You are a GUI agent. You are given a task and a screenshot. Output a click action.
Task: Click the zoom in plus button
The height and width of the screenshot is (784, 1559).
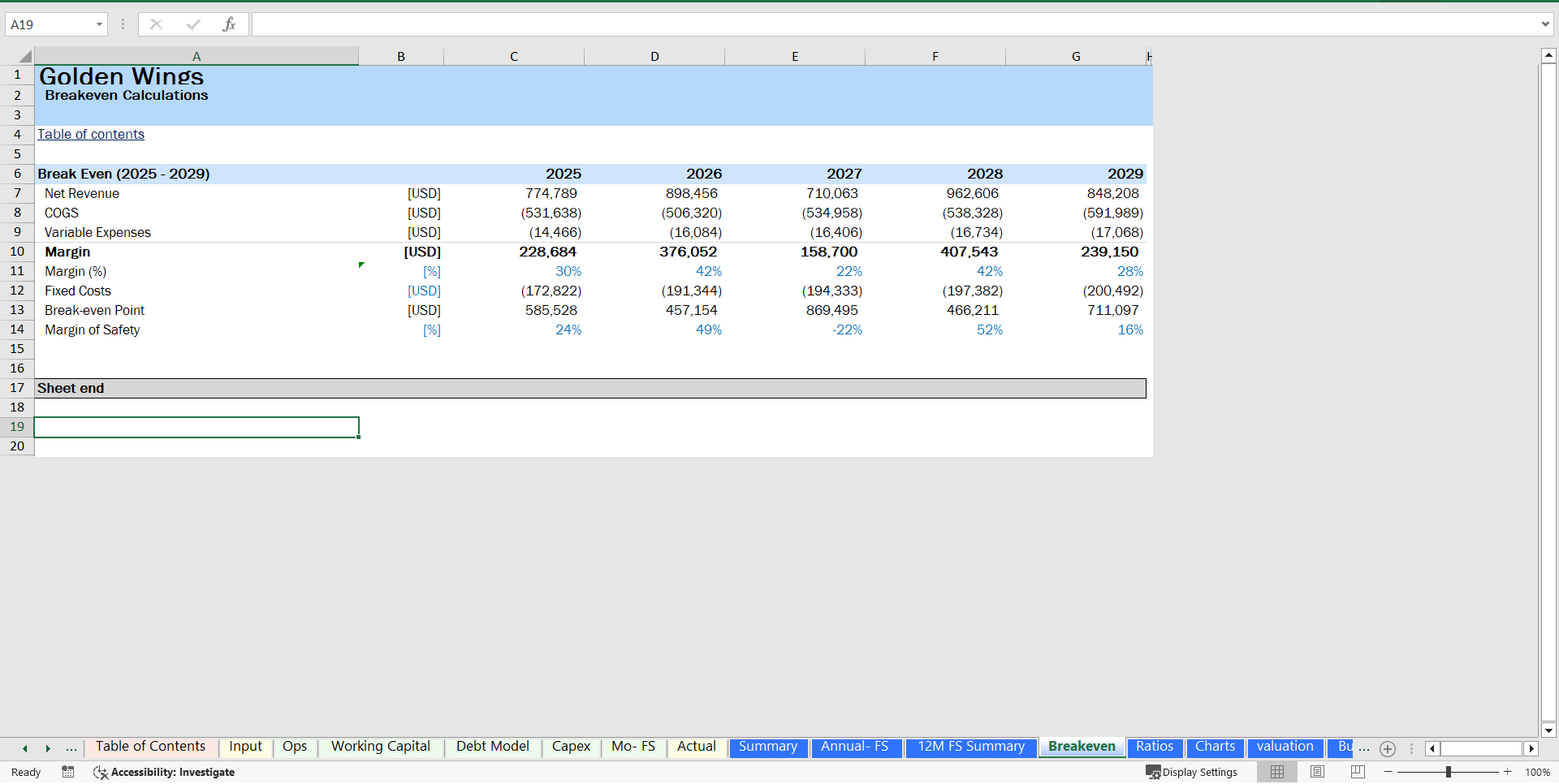coord(1508,772)
